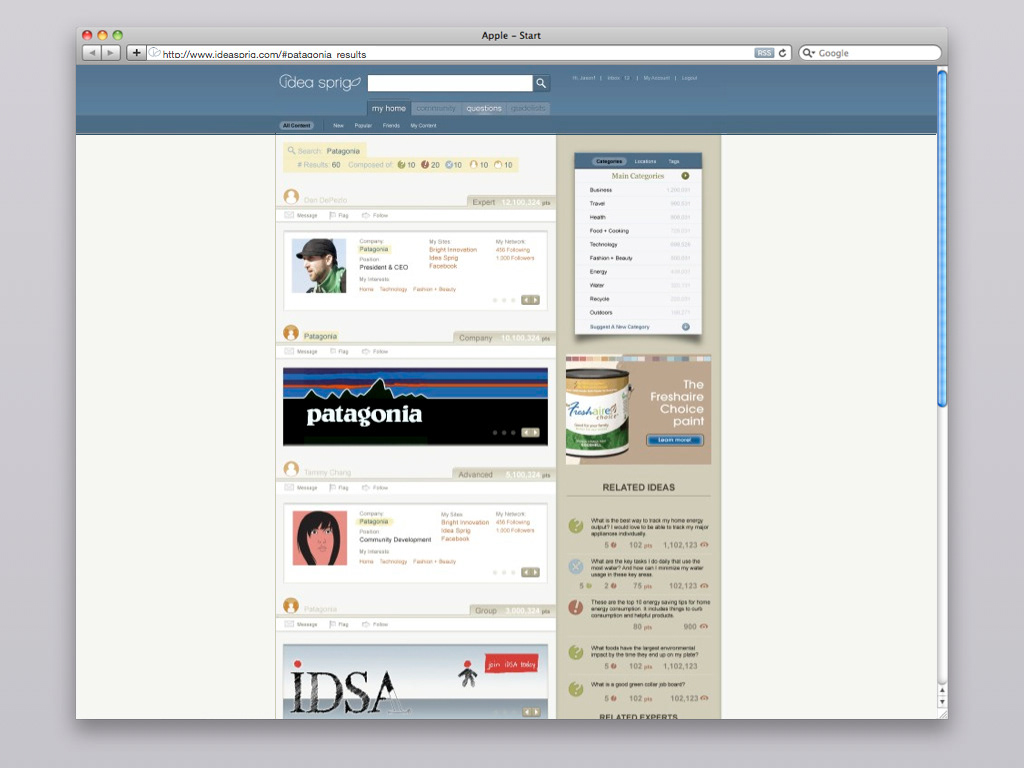Click the Google search field
Viewport: 1024px width, 768px height.
(x=870, y=53)
